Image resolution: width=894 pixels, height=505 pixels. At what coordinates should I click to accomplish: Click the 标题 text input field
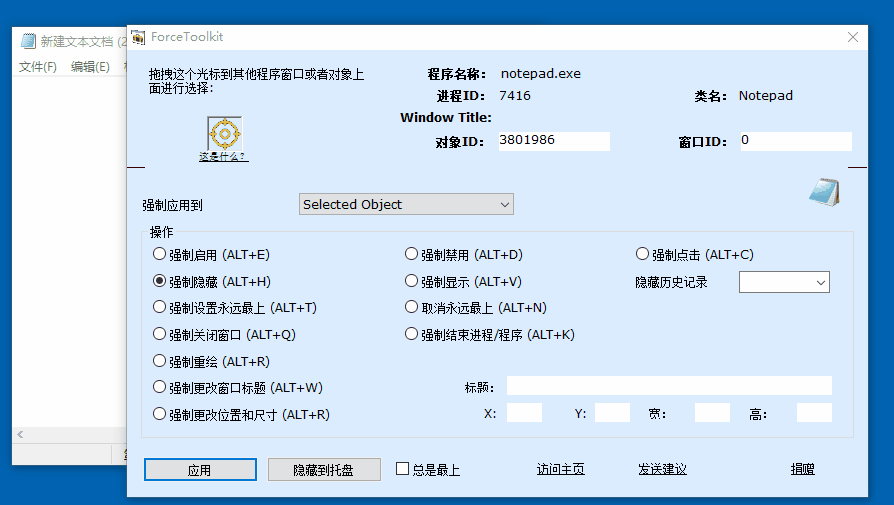pyautogui.click(x=668, y=386)
